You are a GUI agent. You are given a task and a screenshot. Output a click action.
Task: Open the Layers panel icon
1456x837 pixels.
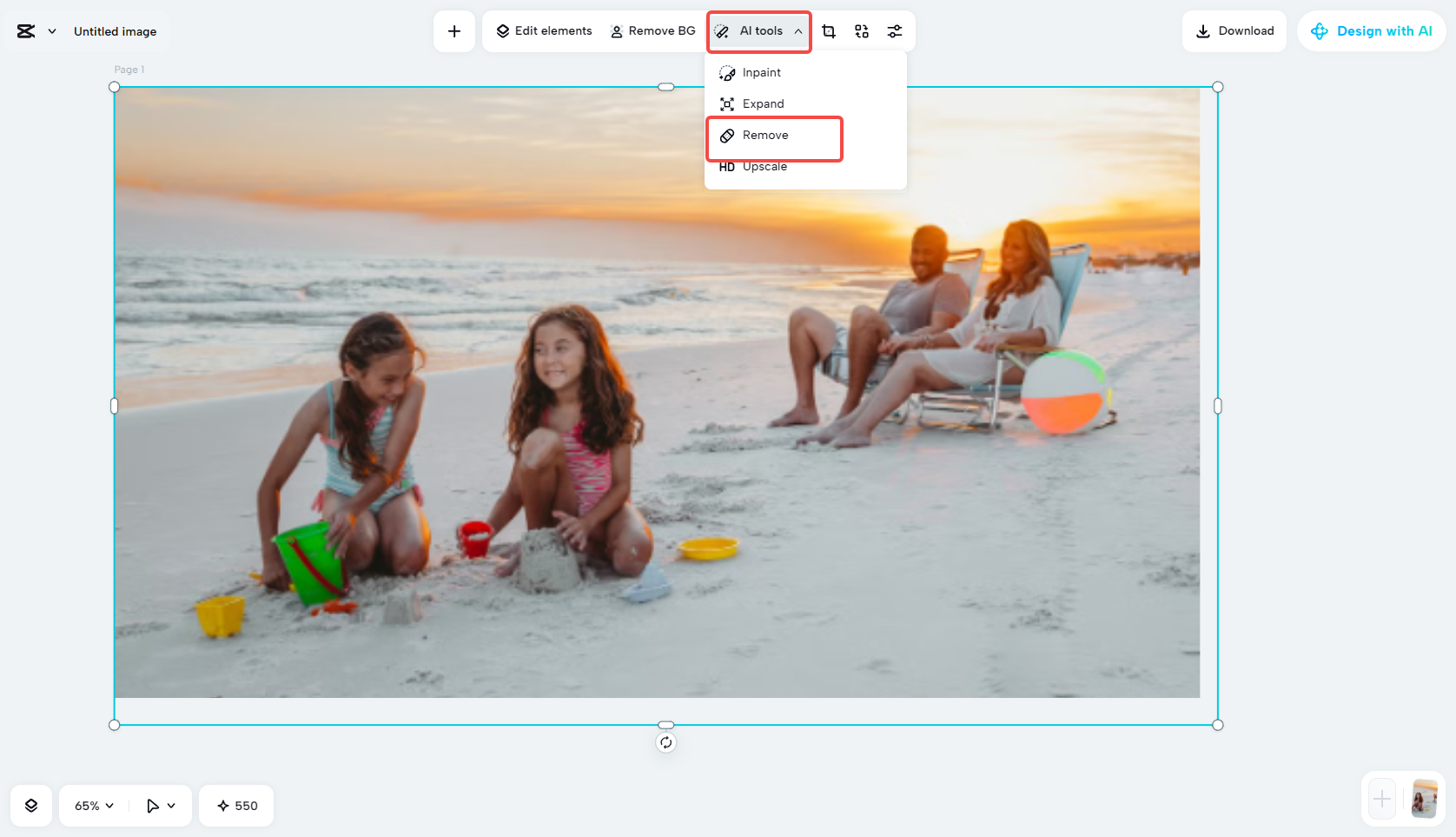point(31,806)
